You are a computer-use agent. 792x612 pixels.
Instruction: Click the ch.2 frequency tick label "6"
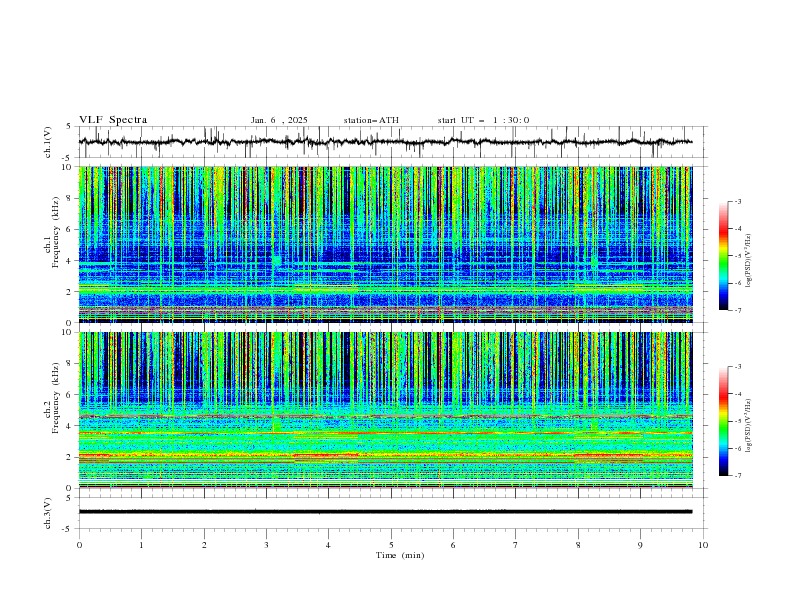[71, 395]
